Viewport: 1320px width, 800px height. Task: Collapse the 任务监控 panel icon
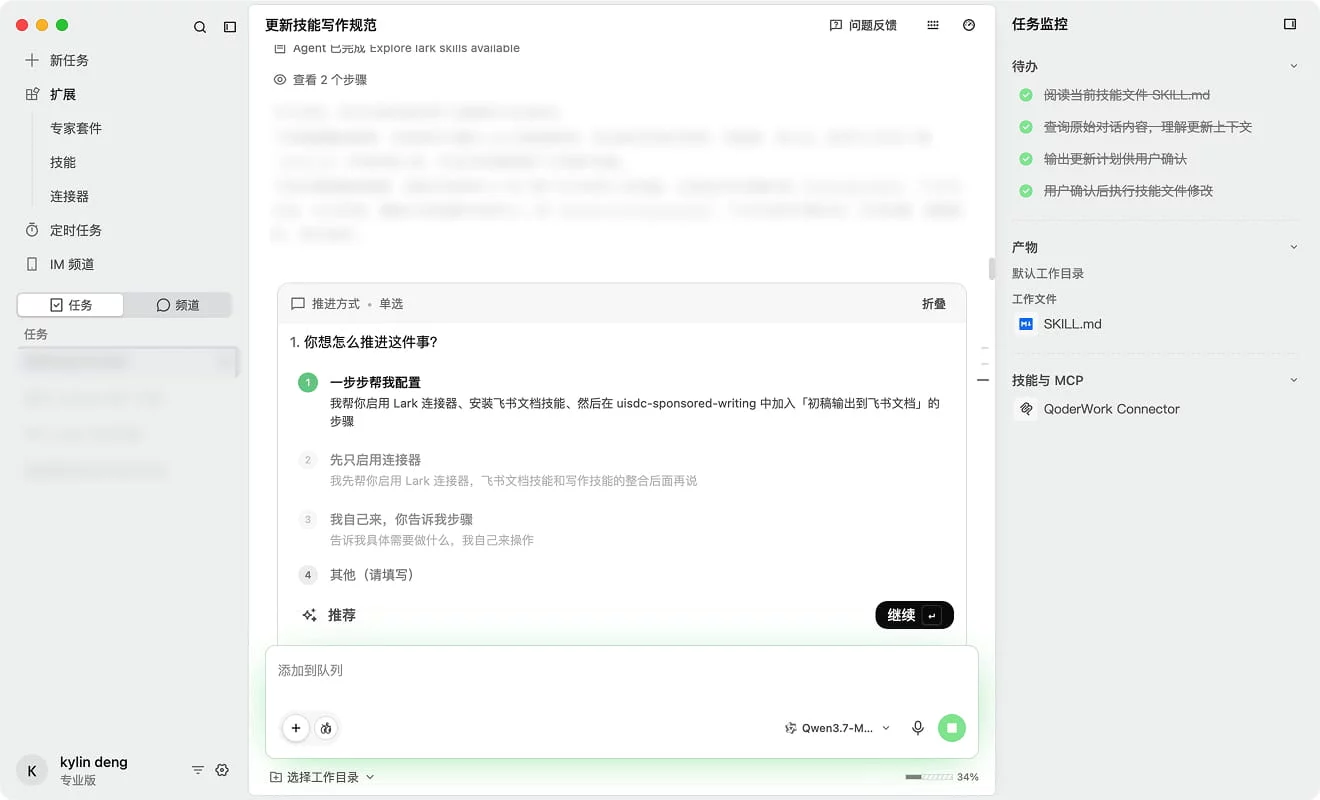coord(1290,24)
